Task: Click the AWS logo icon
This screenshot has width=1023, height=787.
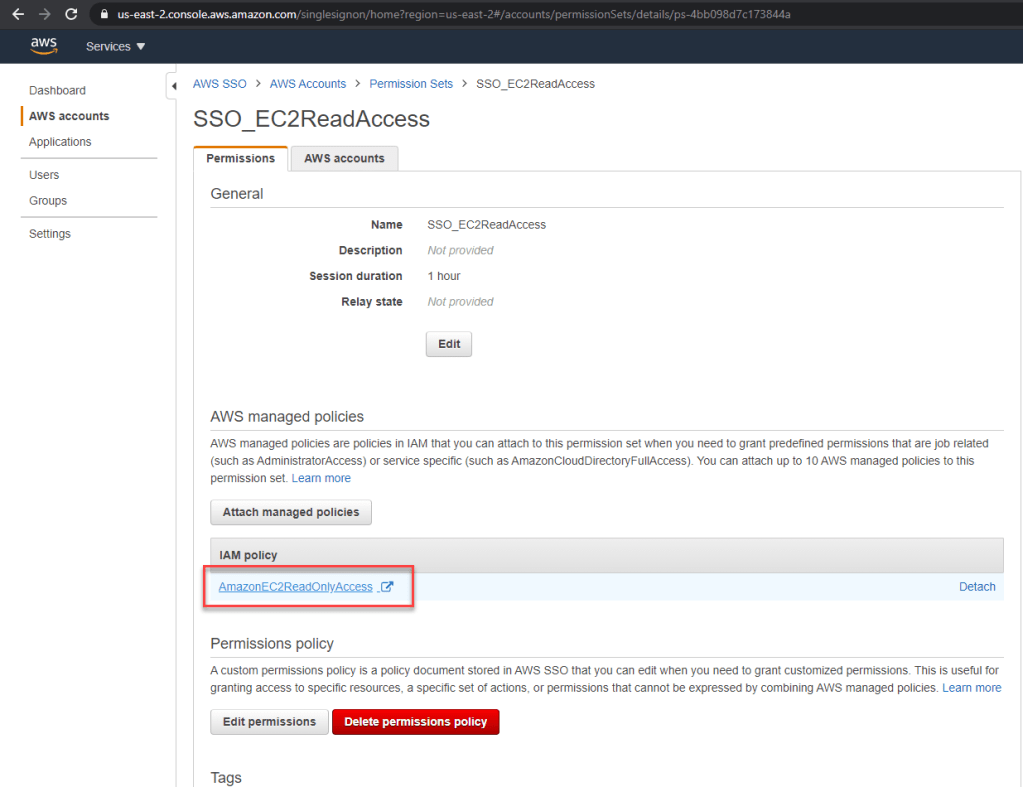Action: click(x=43, y=46)
